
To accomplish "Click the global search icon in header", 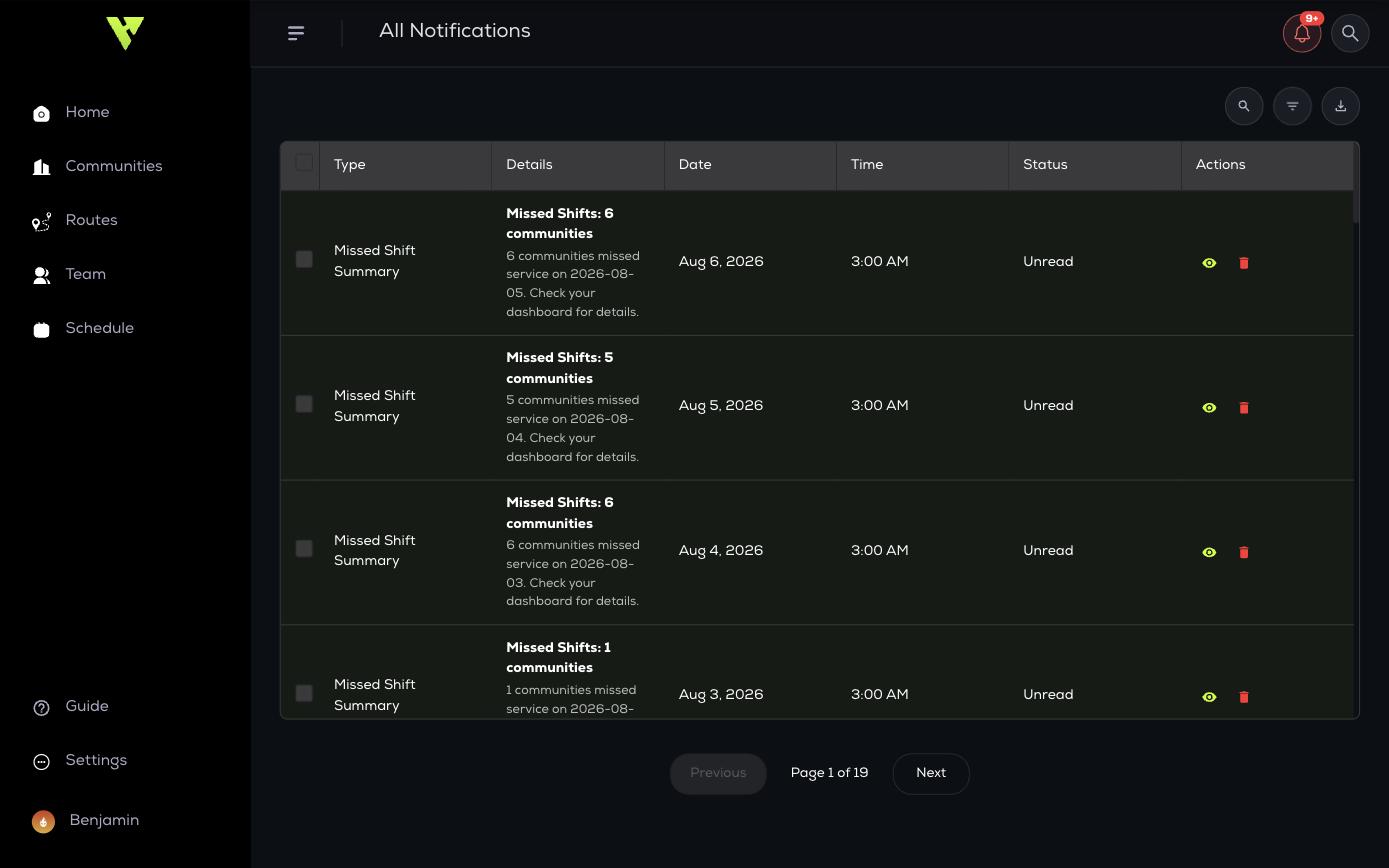I will (x=1350, y=33).
